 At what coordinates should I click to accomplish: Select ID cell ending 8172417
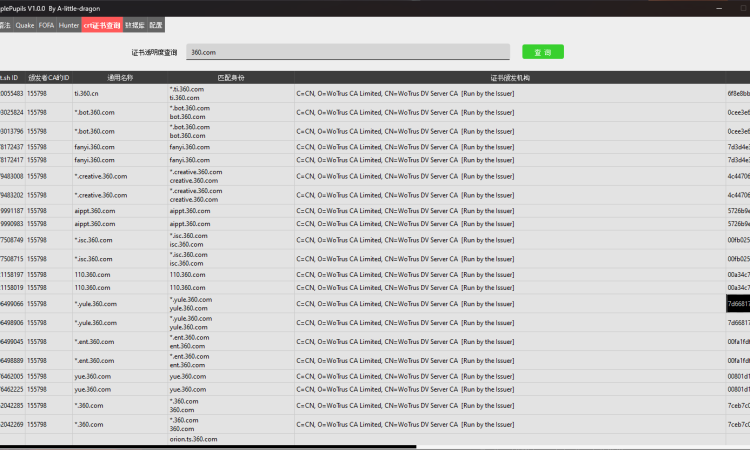click(12, 160)
